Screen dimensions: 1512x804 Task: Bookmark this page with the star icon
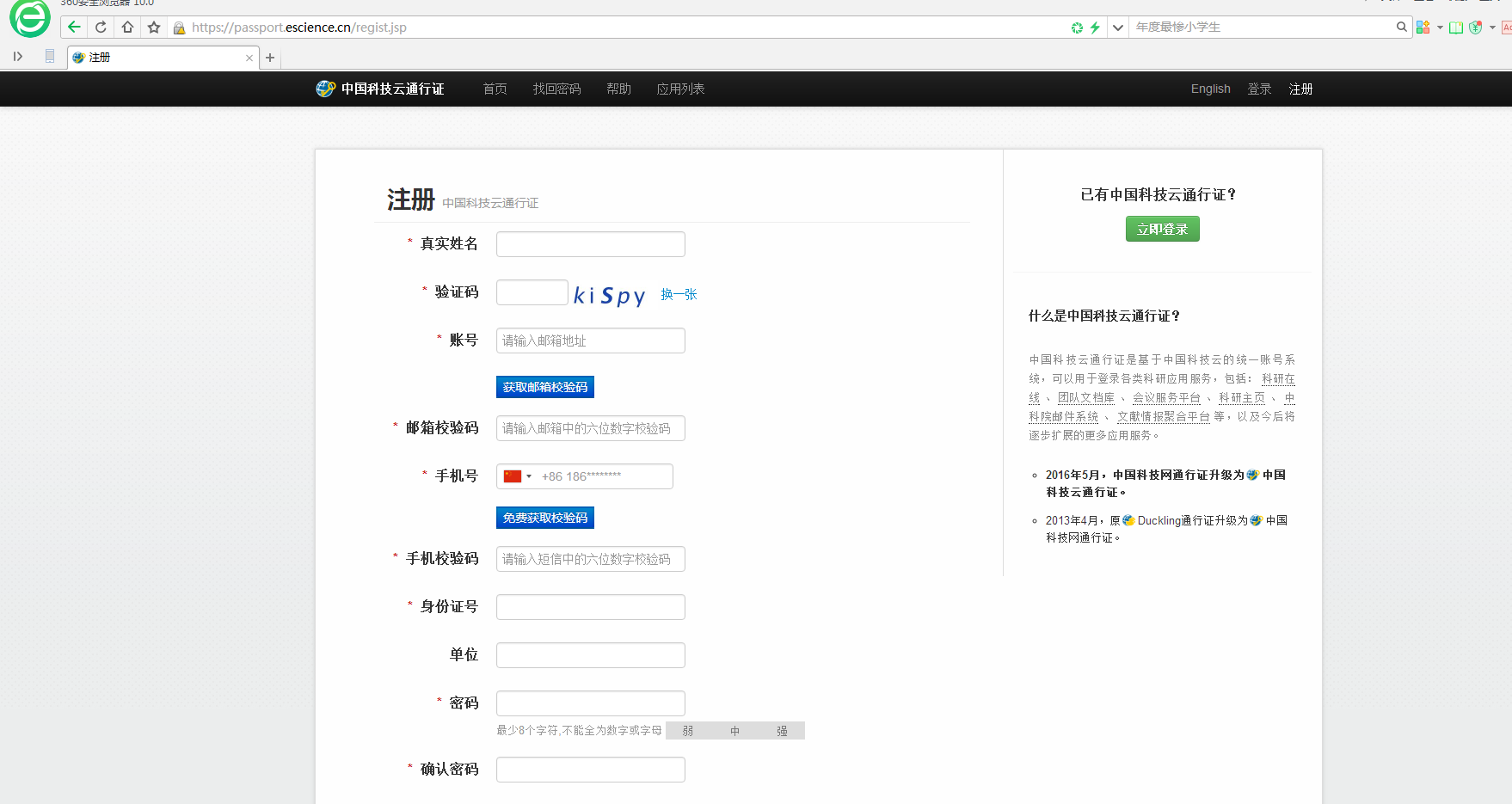click(x=154, y=28)
